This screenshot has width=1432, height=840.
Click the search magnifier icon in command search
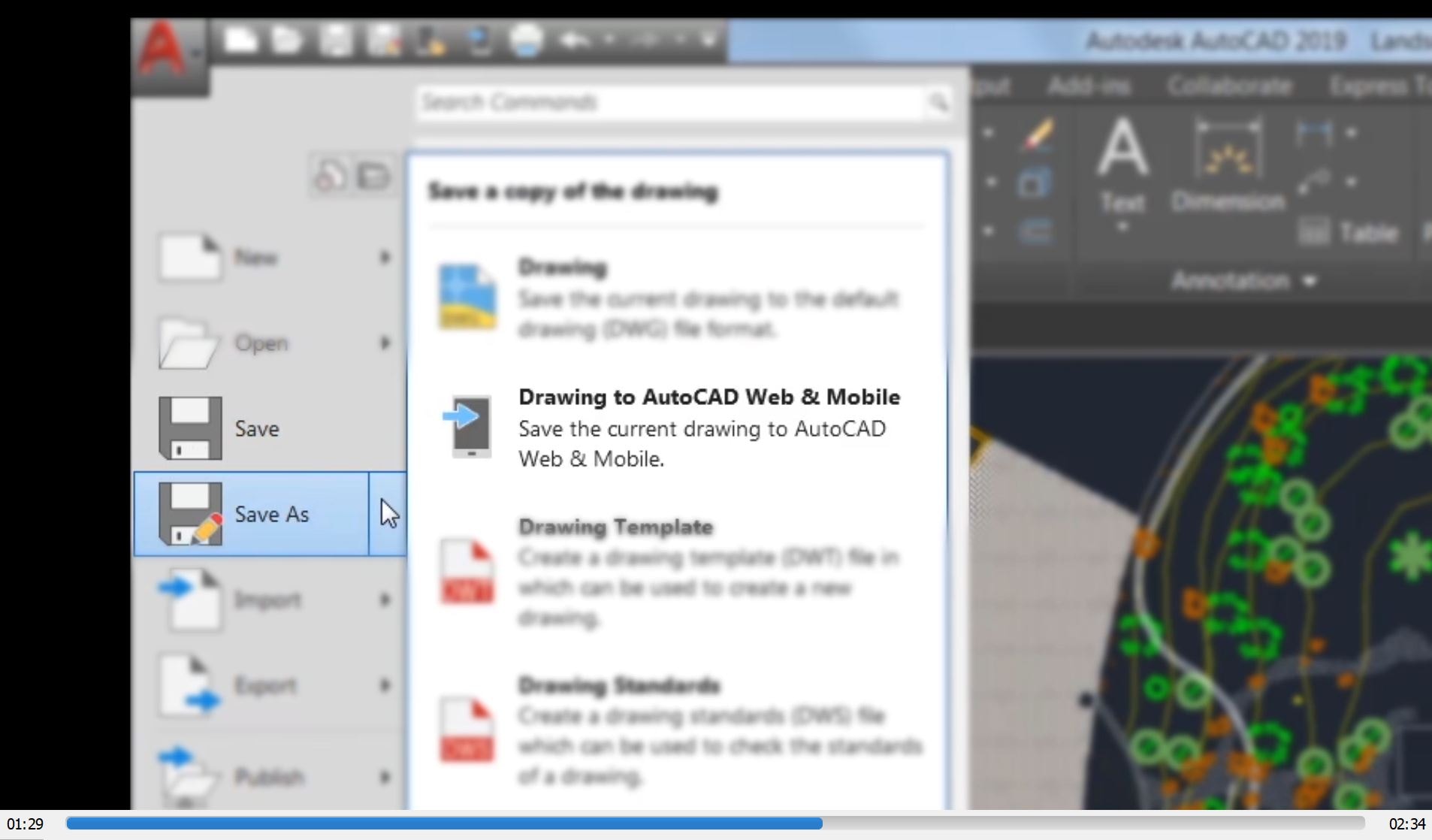coord(938,102)
